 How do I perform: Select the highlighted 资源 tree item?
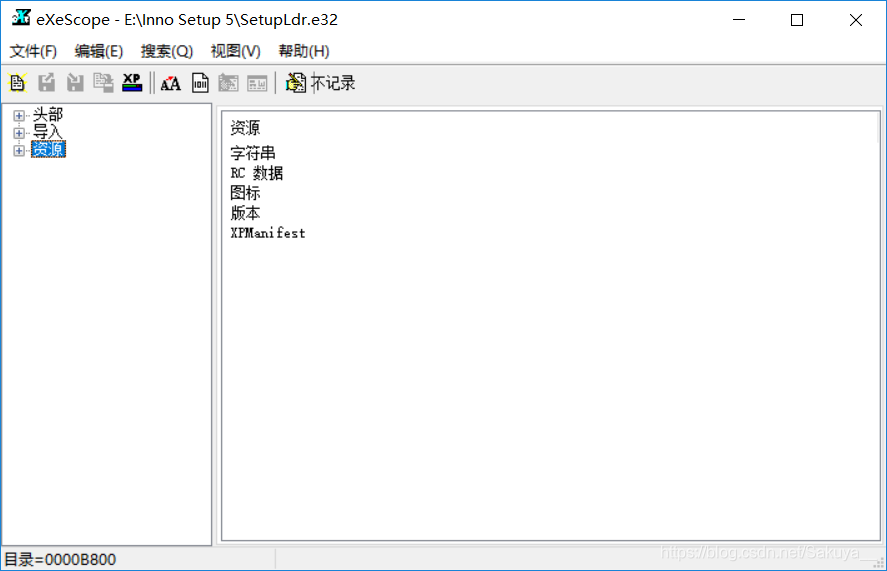pos(48,149)
